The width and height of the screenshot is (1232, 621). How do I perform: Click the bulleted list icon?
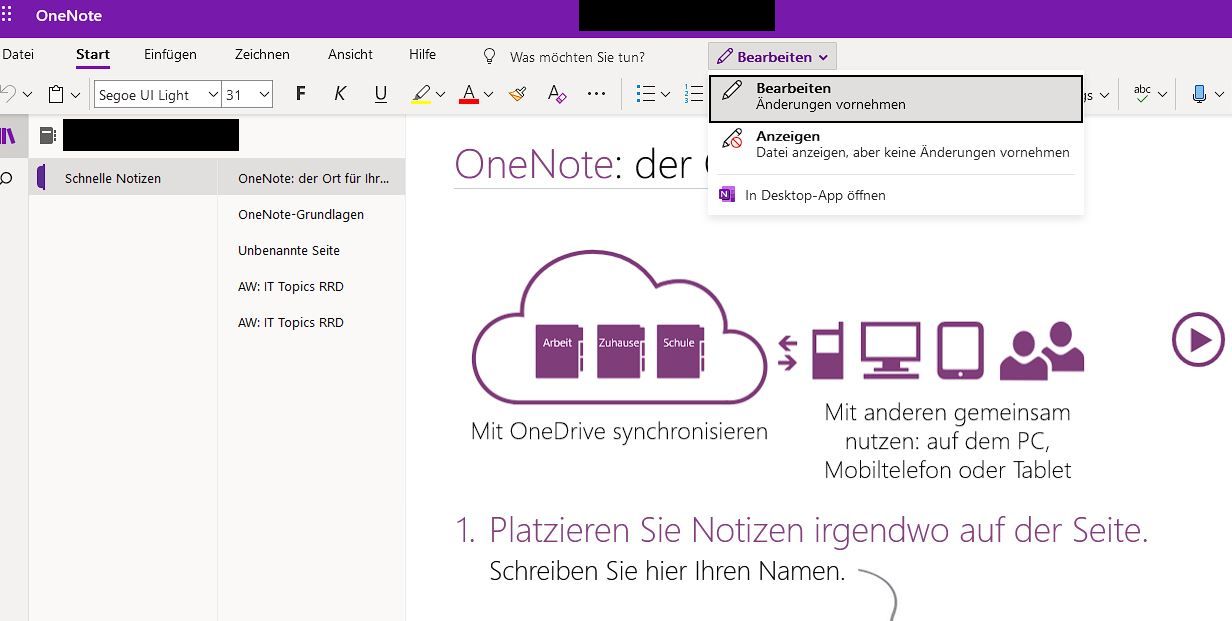(646, 94)
